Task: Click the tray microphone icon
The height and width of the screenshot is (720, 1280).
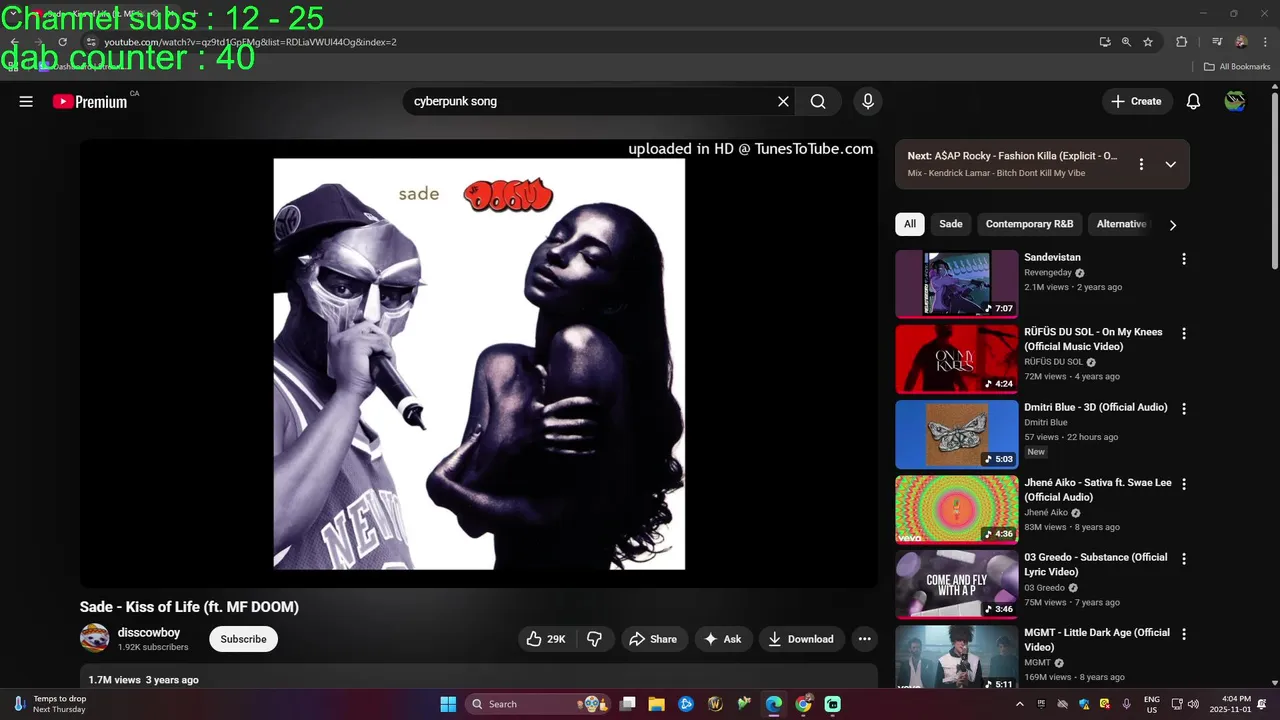Action: click(1127, 704)
